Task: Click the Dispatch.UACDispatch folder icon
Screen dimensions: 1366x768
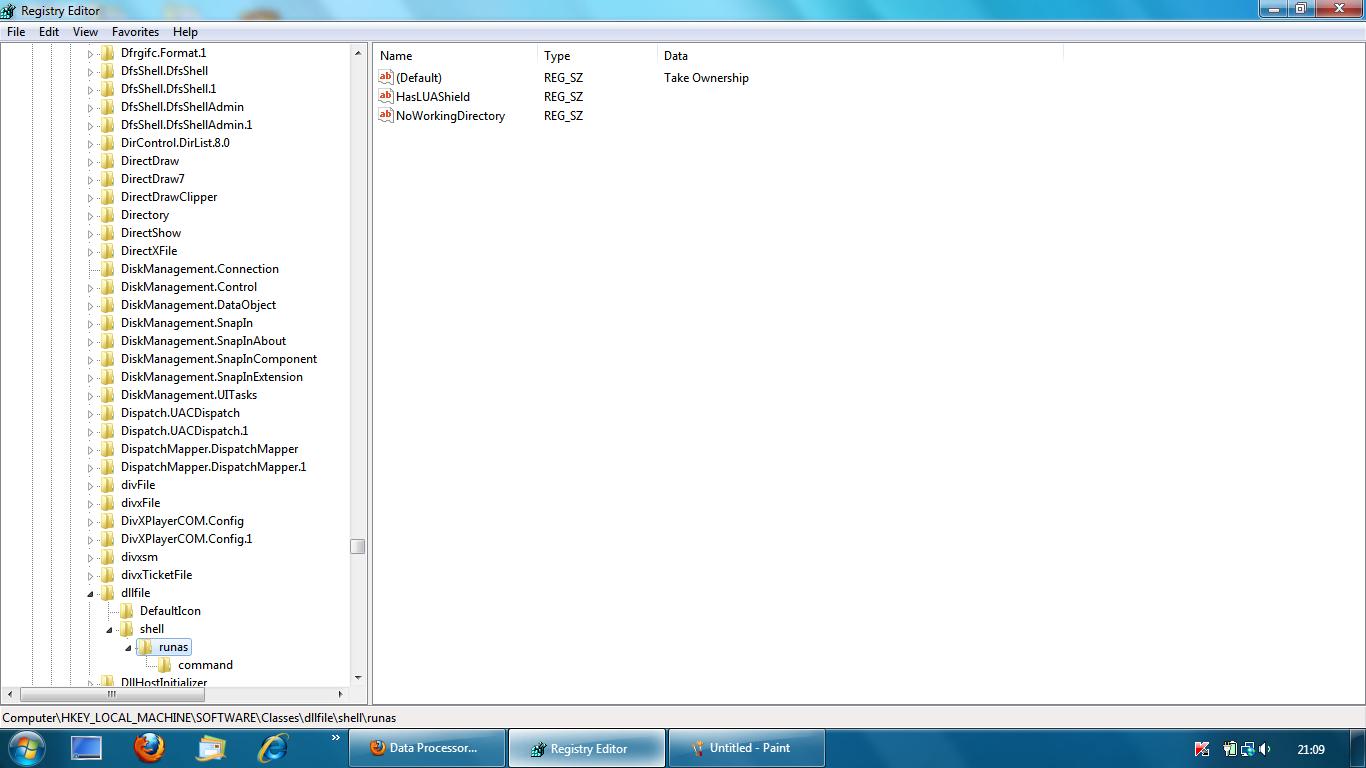Action: (107, 413)
